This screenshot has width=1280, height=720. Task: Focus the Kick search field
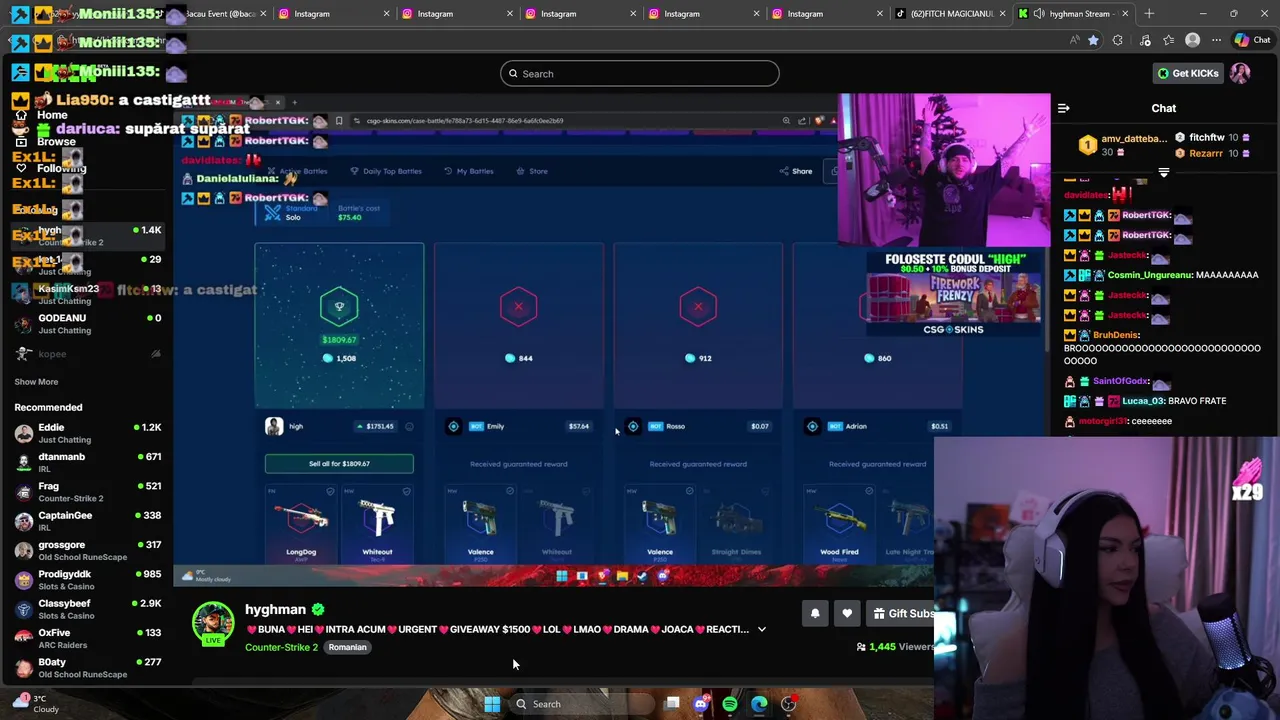click(640, 73)
